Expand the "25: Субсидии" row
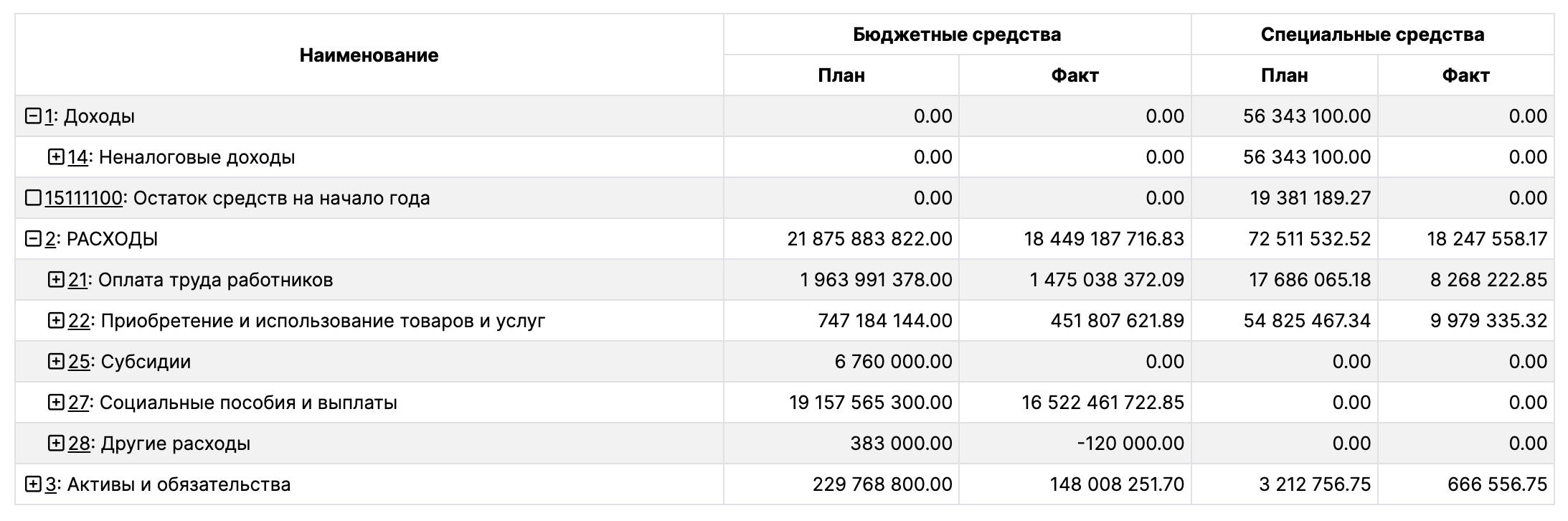 (x=56, y=362)
